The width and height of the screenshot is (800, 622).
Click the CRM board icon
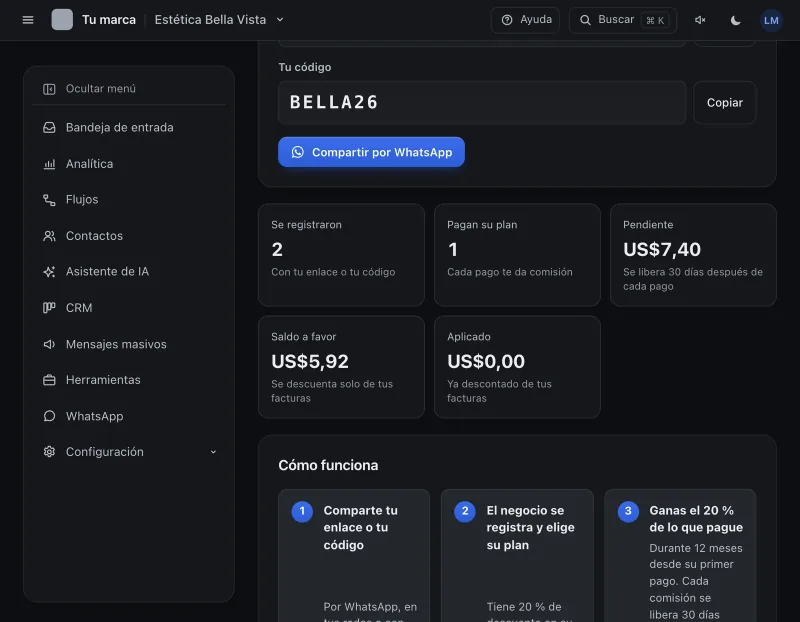49,308
